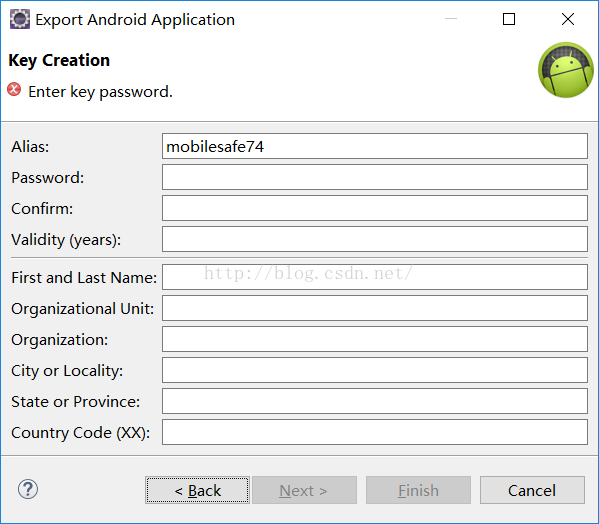Screen dimensions: 599x524
Task: Click into the Password input field
Action: pos(375,177)
